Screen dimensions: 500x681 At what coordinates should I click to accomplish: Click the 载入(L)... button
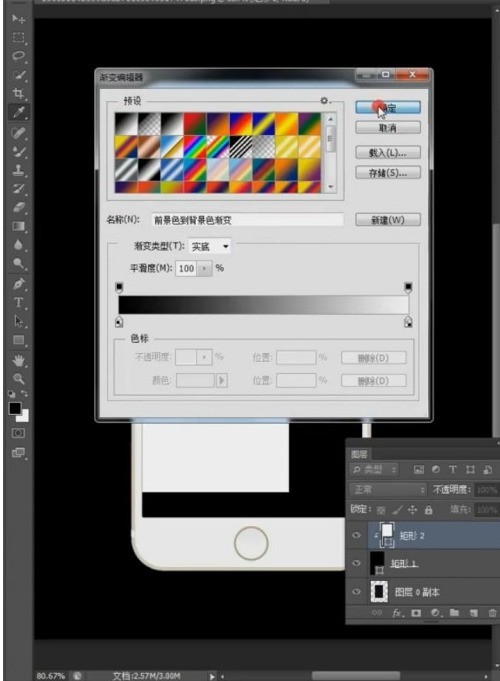click(x=388, y=153)
